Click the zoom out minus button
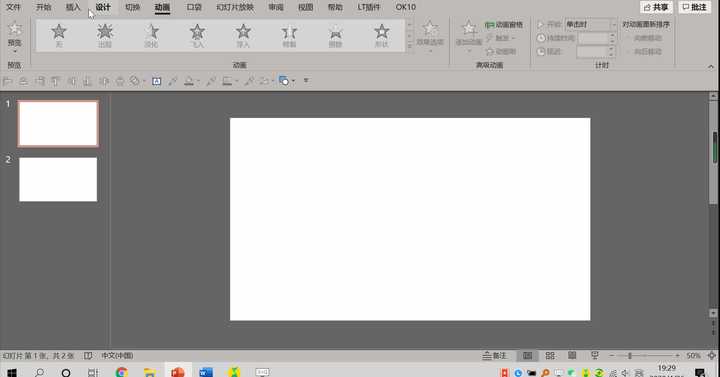The width and height of the screenshot is (720, 377). [612, 356]
